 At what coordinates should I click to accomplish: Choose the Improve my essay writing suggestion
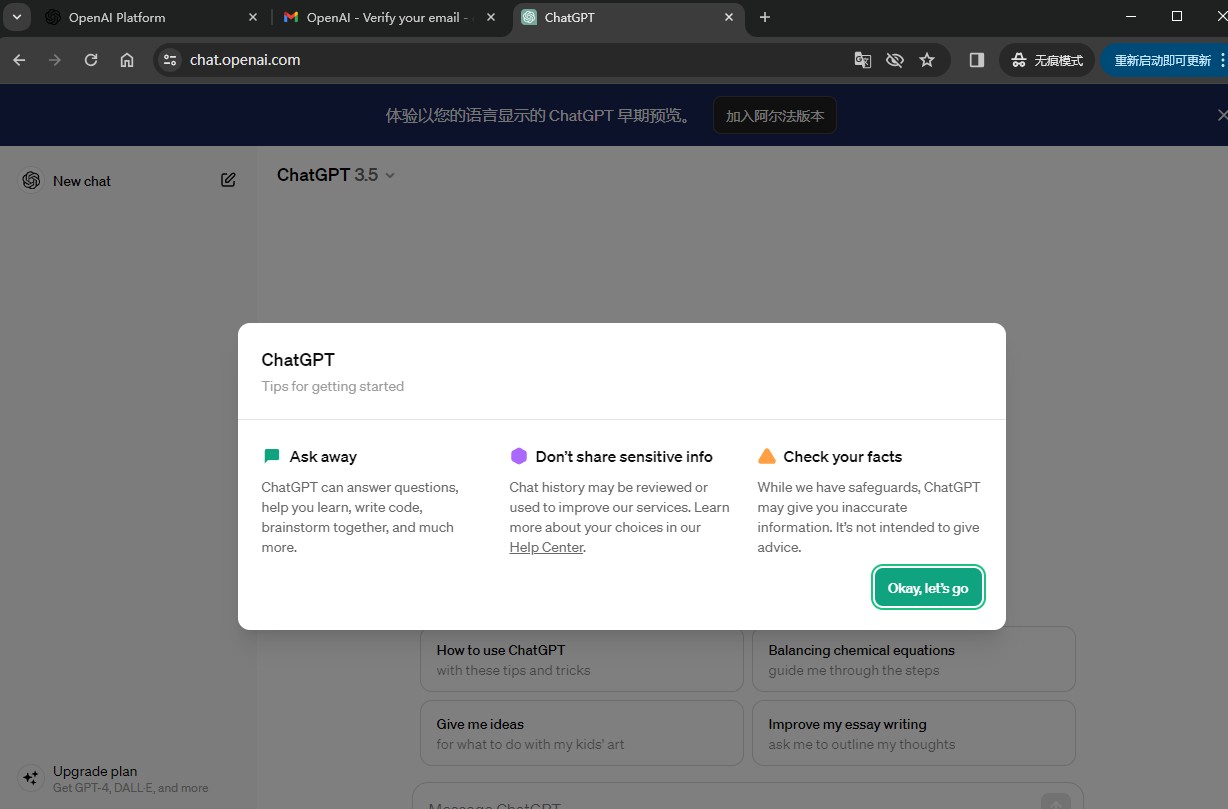[x=914, y=733]
